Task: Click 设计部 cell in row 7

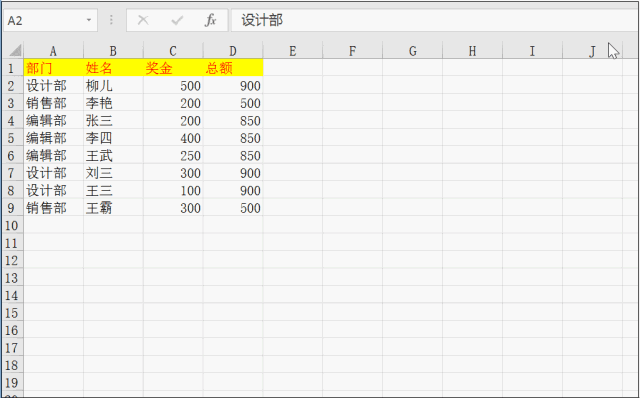Action: 53,173
